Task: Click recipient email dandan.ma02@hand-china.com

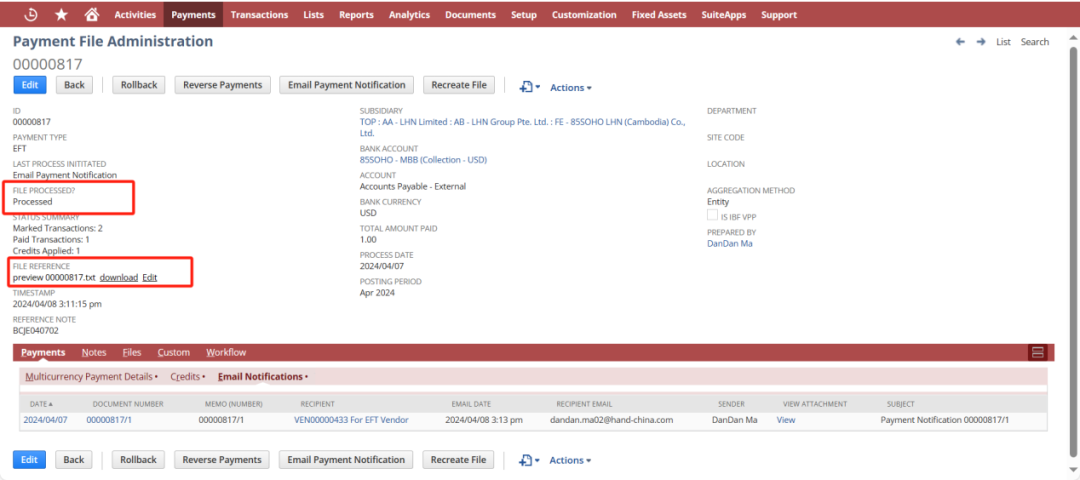Action: [612, 419]
